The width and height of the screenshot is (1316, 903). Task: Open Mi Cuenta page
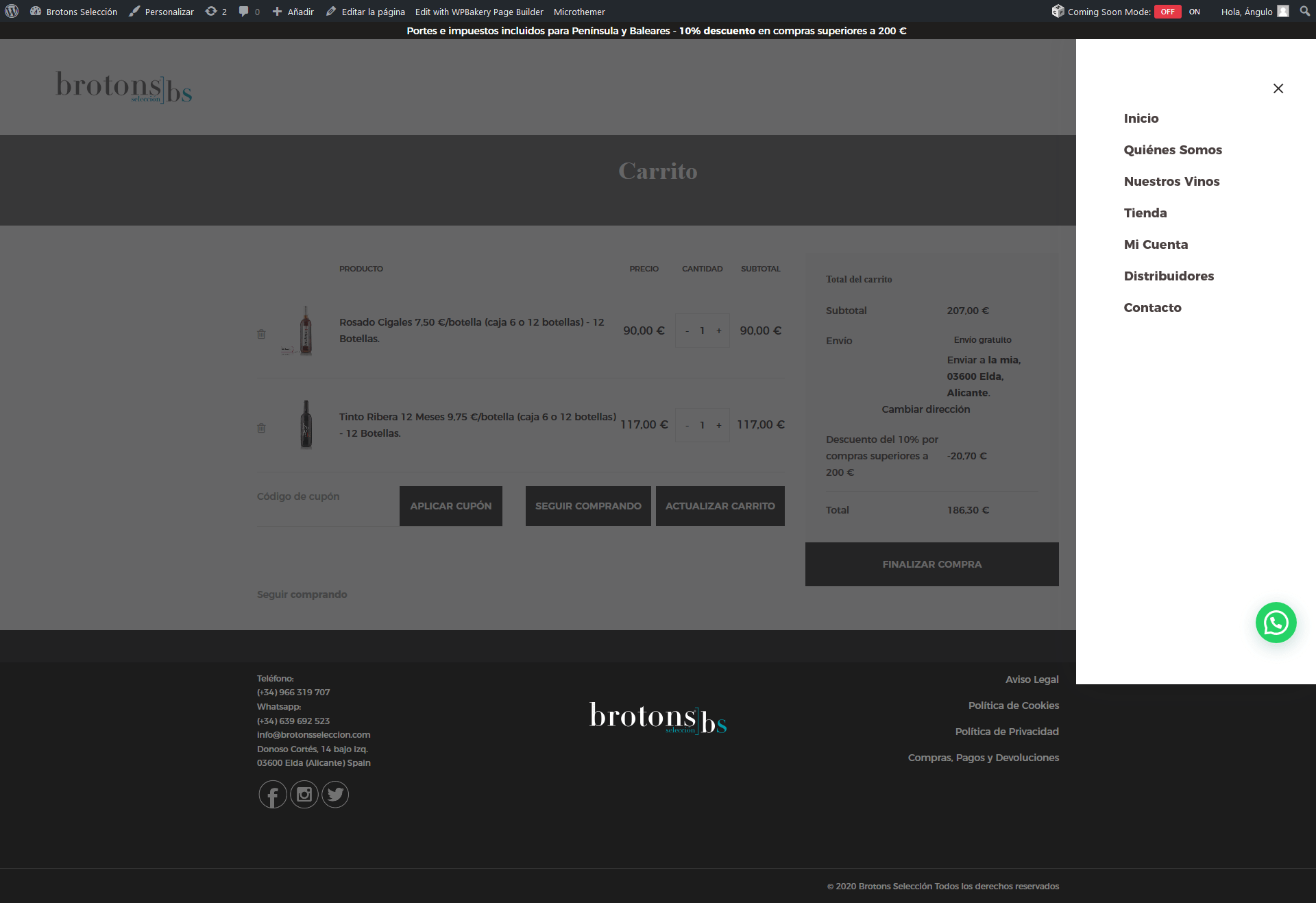click(1156, 244)
